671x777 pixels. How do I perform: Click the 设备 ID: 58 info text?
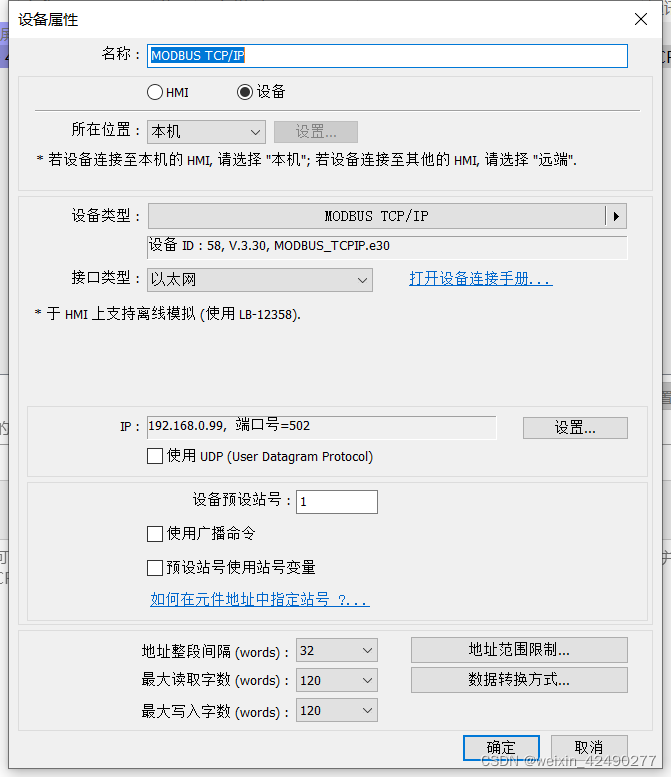click(x=270, y=246)
